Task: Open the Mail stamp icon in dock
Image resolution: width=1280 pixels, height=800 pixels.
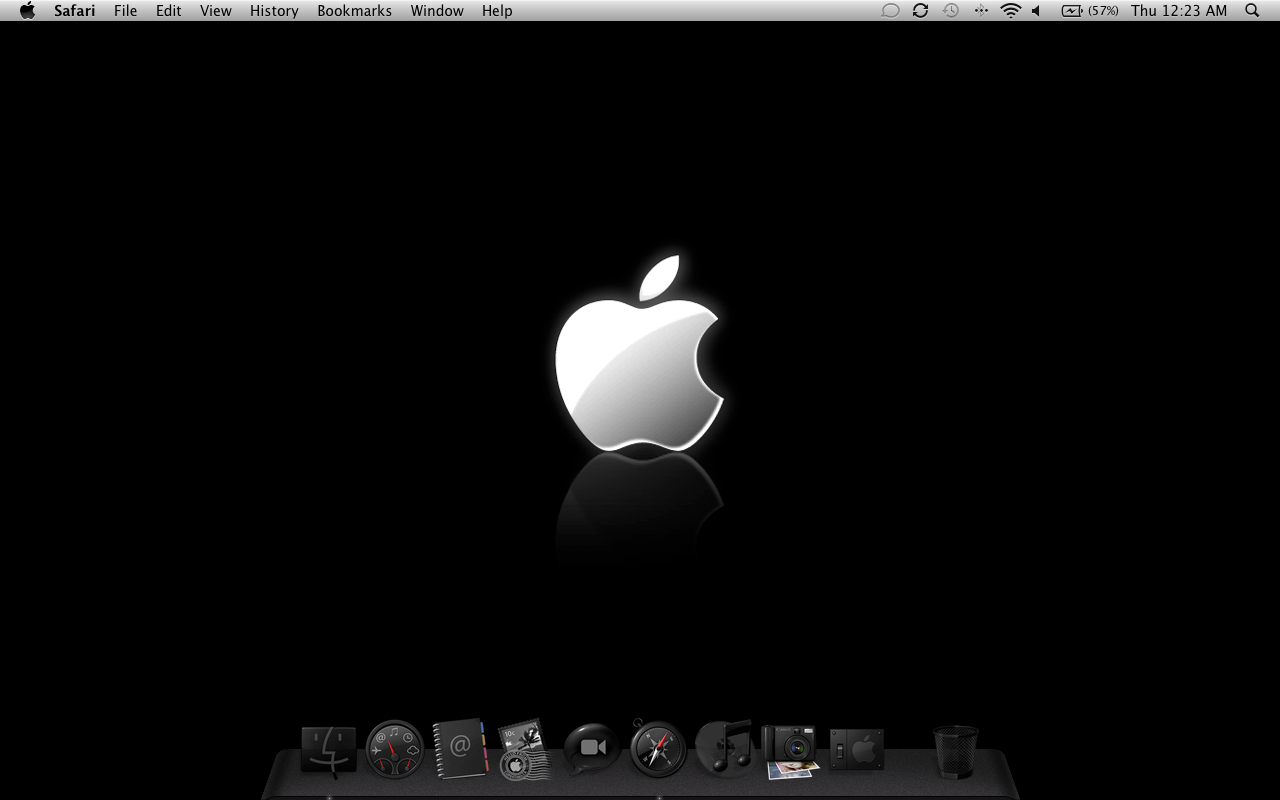Action: pyautogui.click(x=525, y=749)
